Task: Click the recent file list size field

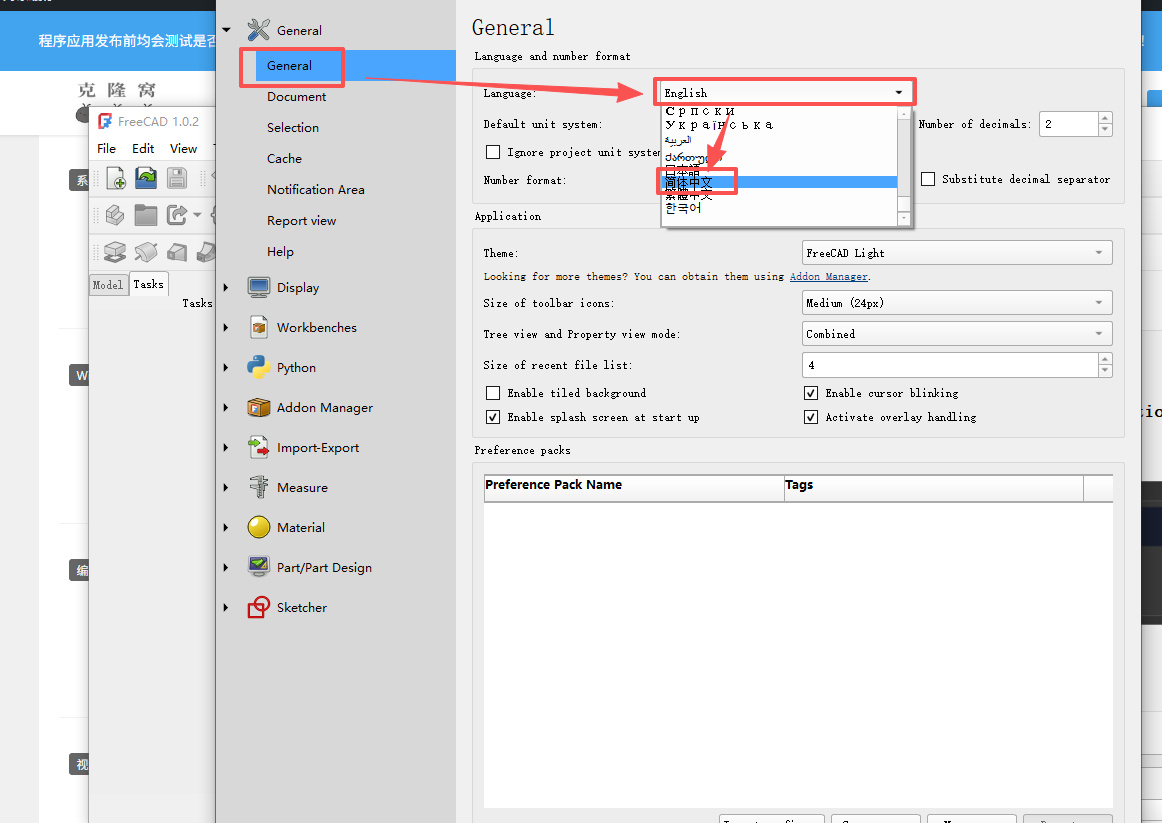Action: 948,365
